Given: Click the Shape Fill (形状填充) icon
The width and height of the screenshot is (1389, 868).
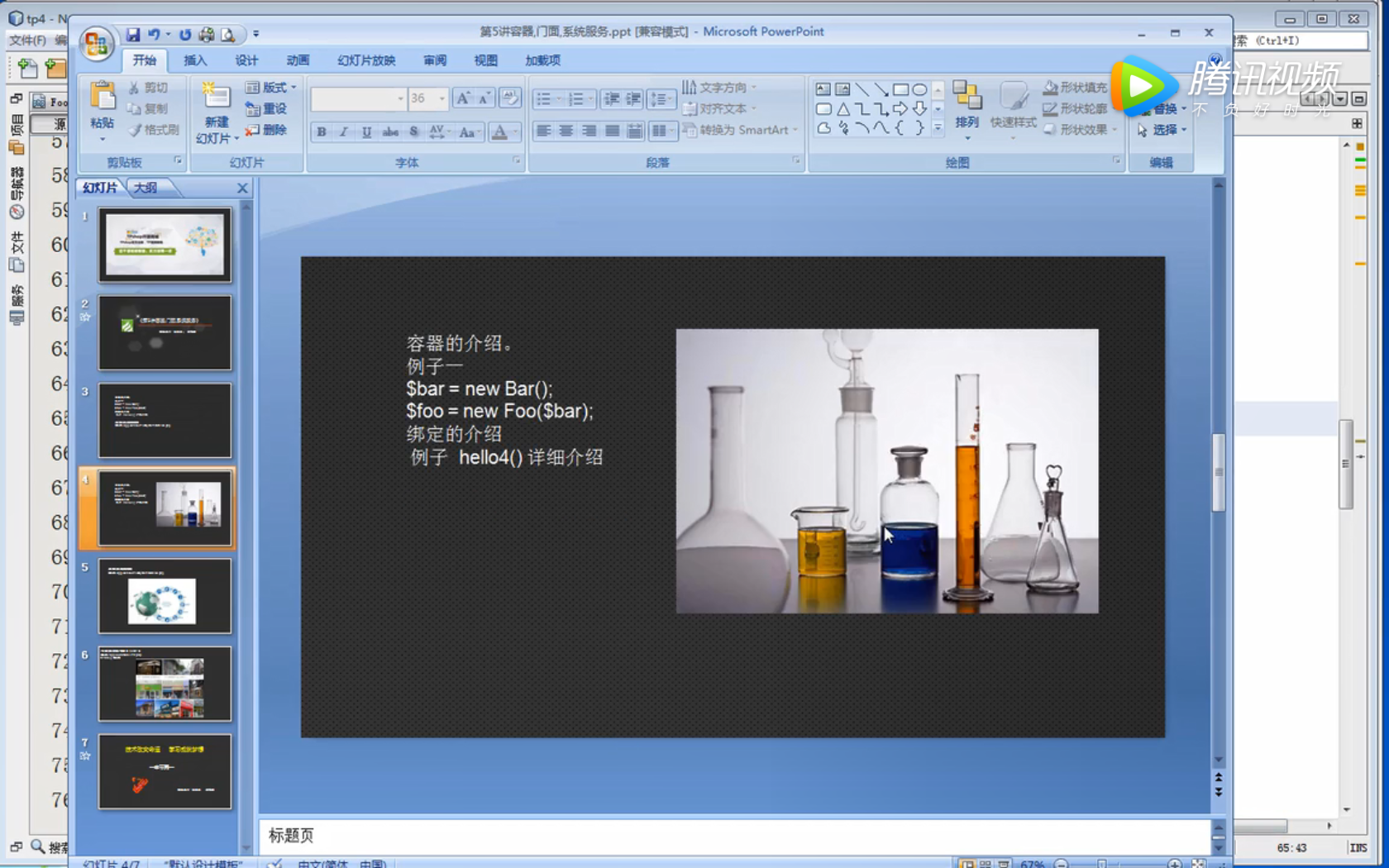Looking at the screenshot, I should tap(1050, 88).
